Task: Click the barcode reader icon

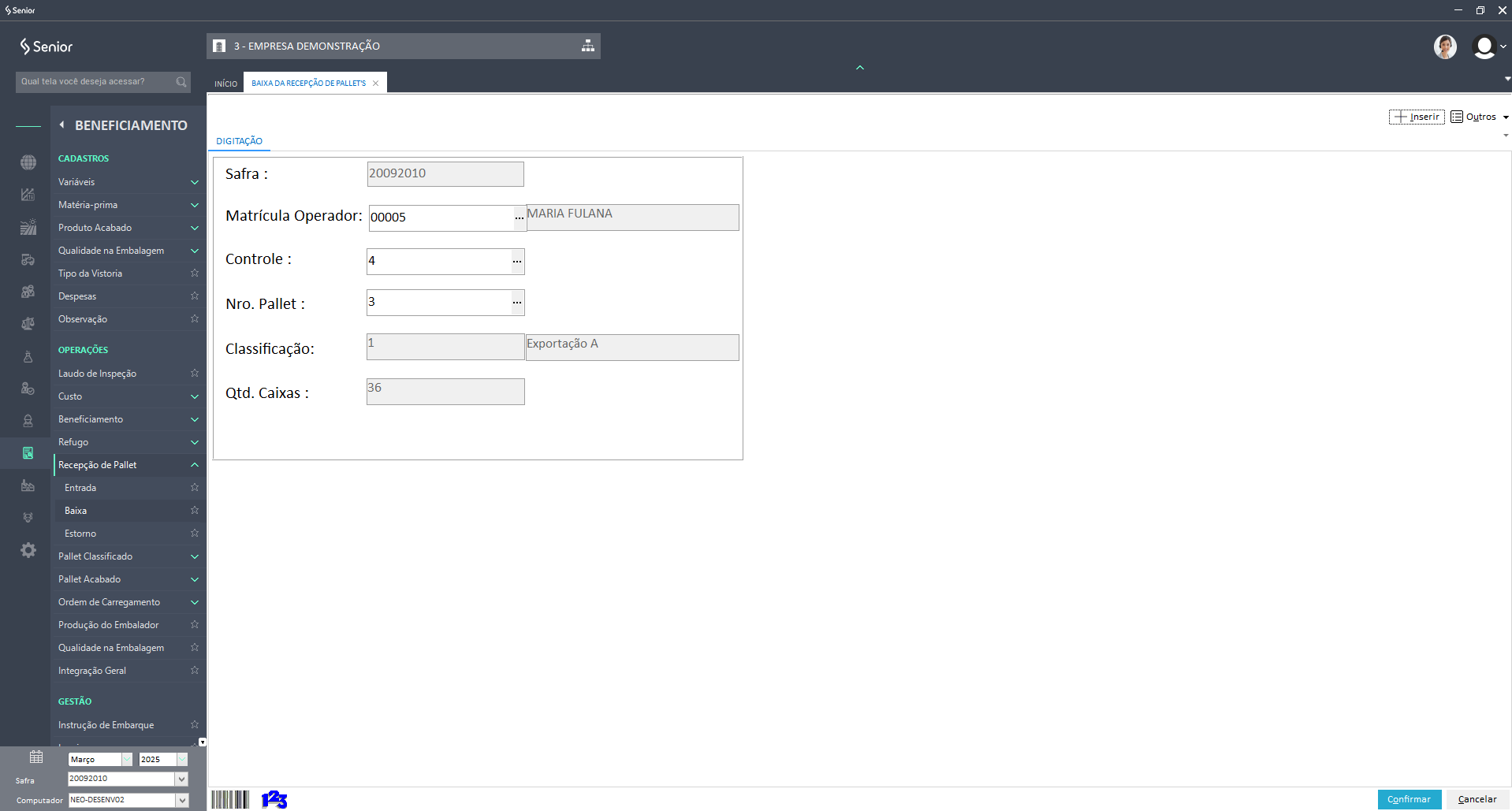Action: click(230, 799)
